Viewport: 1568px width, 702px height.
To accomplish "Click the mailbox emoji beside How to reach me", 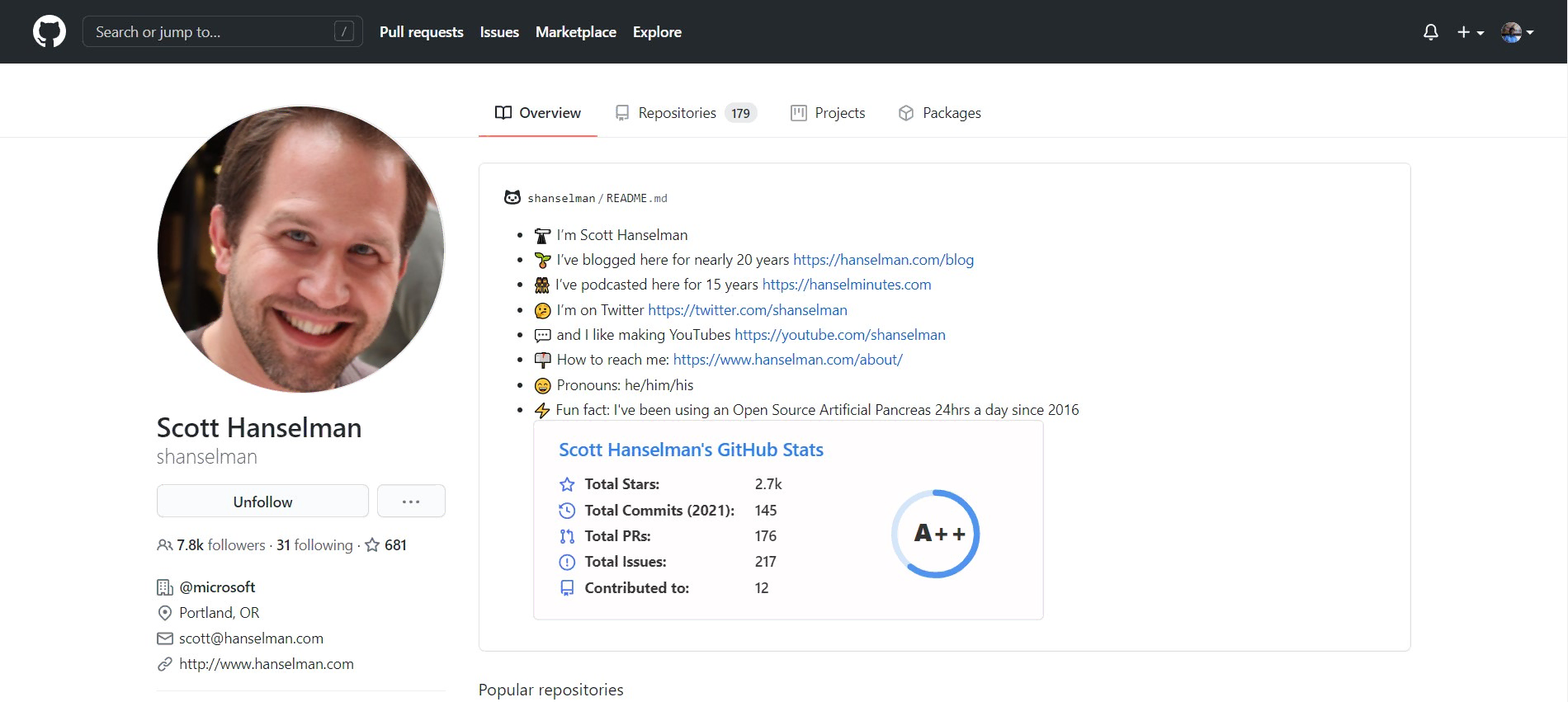I will 542,360.
